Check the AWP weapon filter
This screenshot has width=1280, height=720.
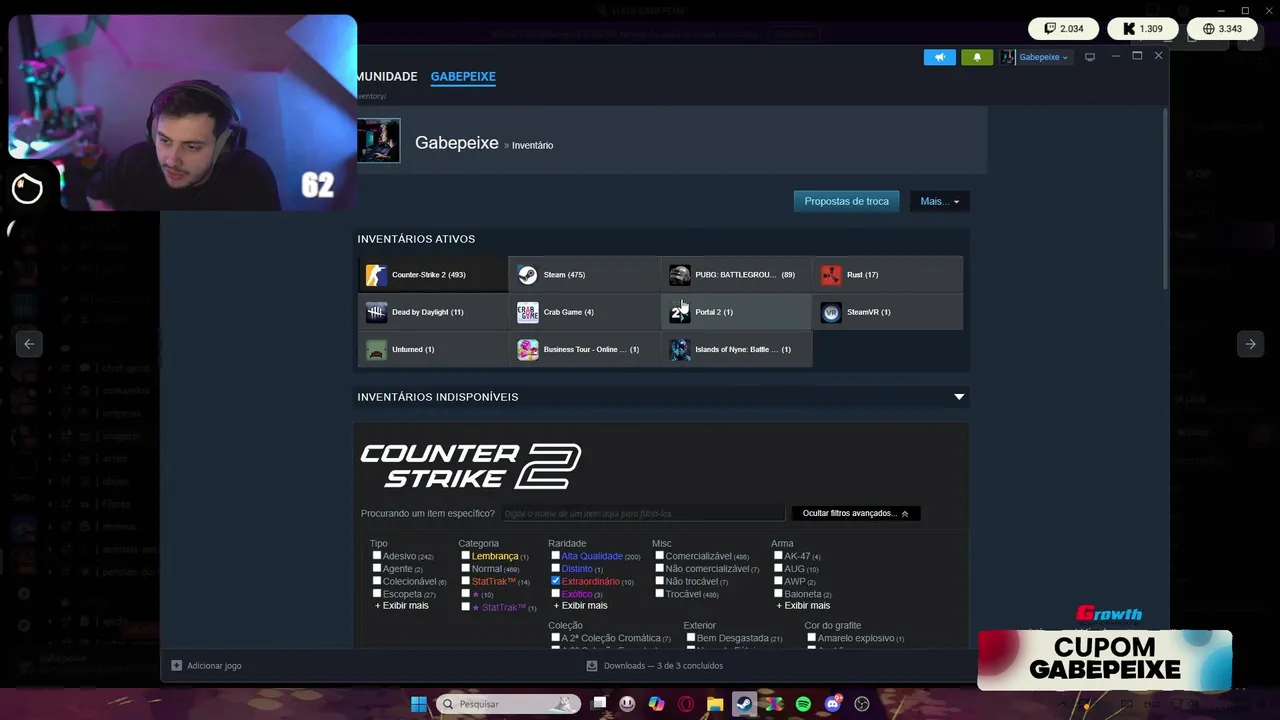click(x=778, y=581)
